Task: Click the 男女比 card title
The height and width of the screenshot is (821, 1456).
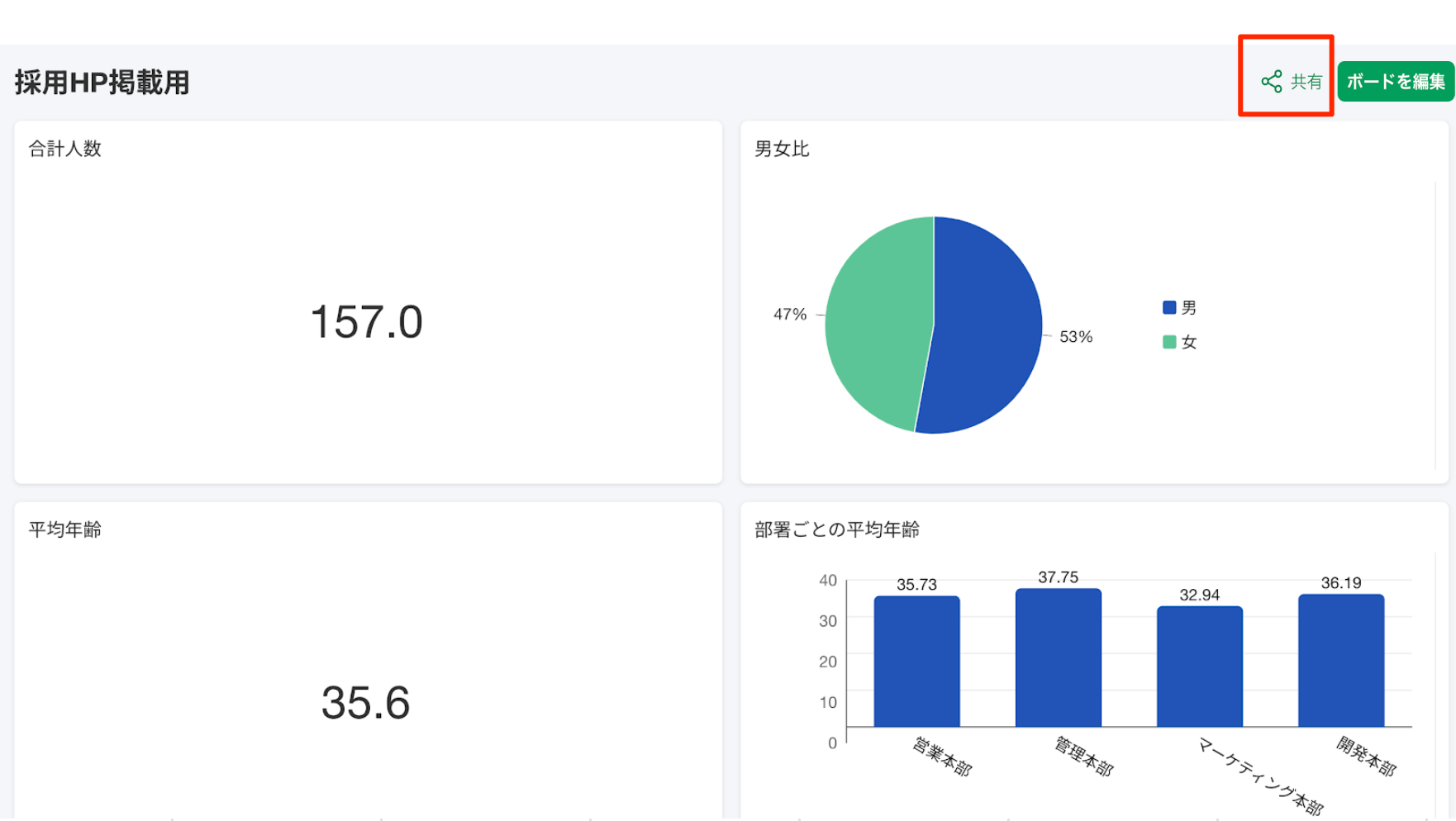Action: pos(782,149)
